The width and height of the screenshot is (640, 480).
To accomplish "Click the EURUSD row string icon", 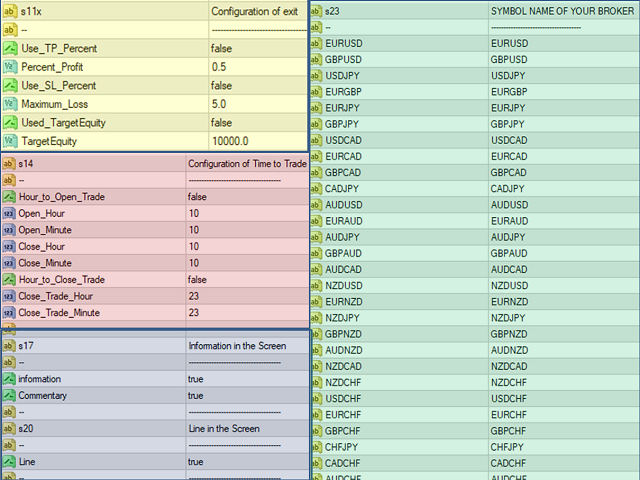I will point(316,44).
